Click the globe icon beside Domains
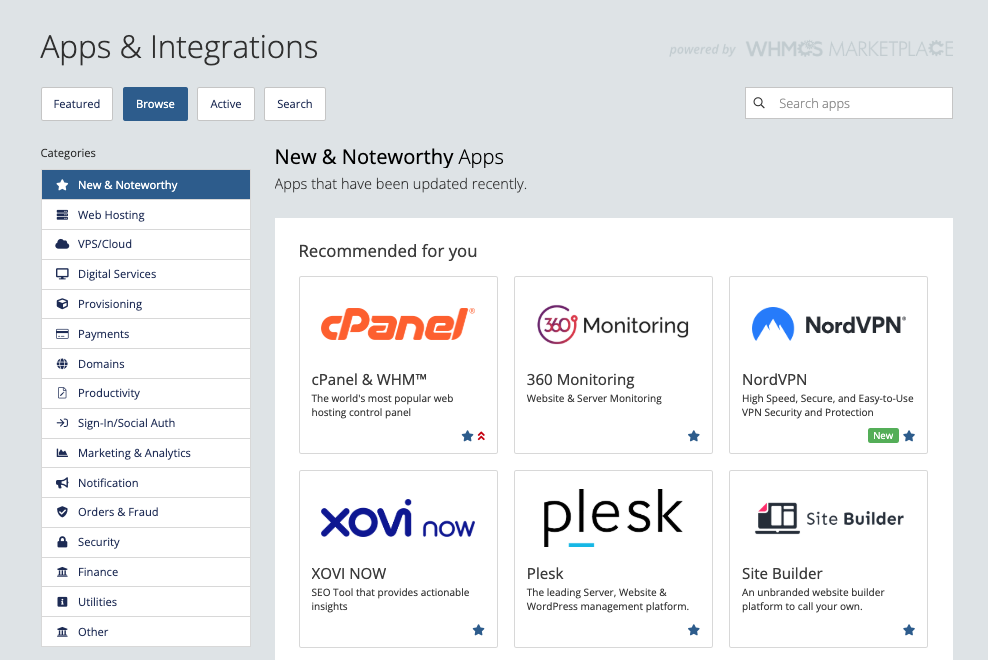This screenshot has height=660, width=988. point(62,364)
